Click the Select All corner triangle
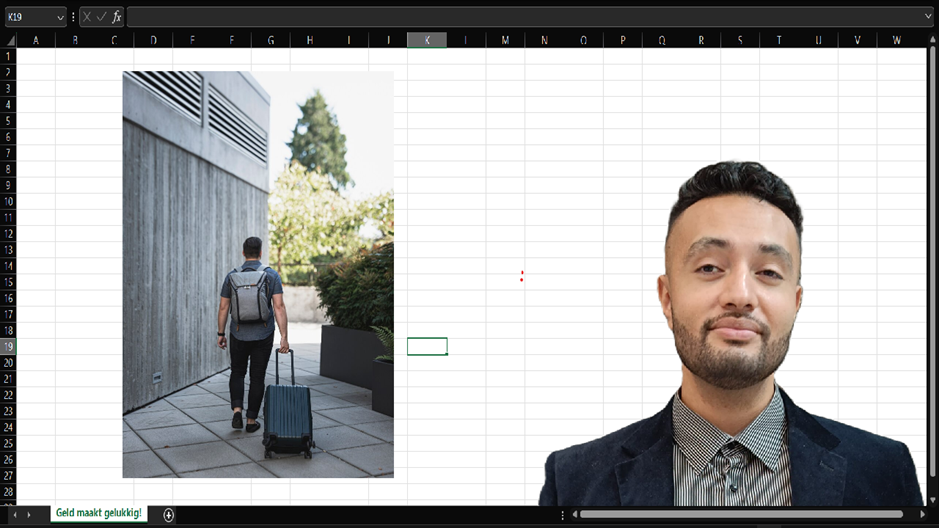The height and width of the screenshot is (528, 939). coord(9,40)
